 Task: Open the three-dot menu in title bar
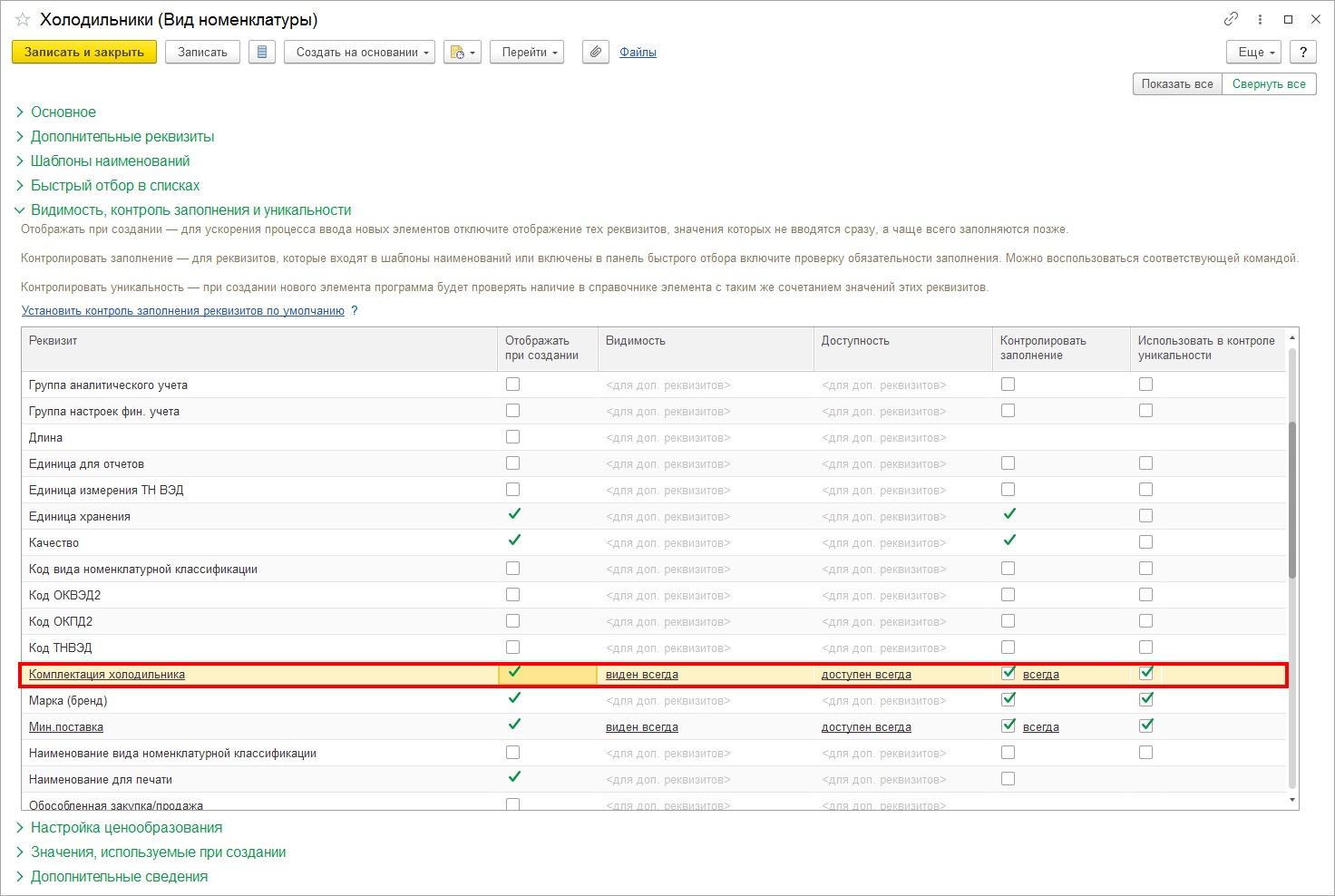coord(1260,19)
